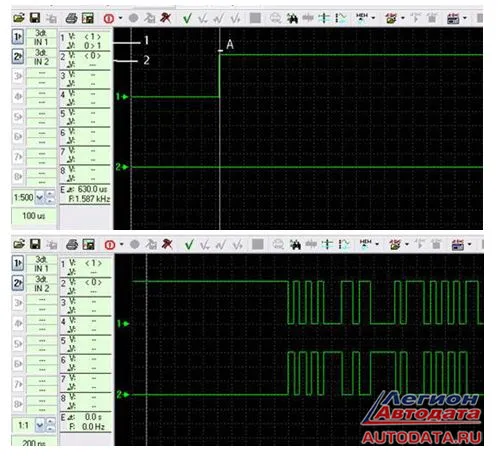Toggle channel 2 button beside IN 2 in top window
The height and width of the screenshot is (456, 498).
point(18,56)
